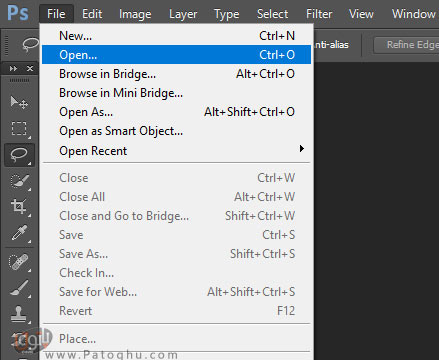Select the Lasso tool in toolbox
The width and height of the screenshot is (439, 360).
click(19, 155)
